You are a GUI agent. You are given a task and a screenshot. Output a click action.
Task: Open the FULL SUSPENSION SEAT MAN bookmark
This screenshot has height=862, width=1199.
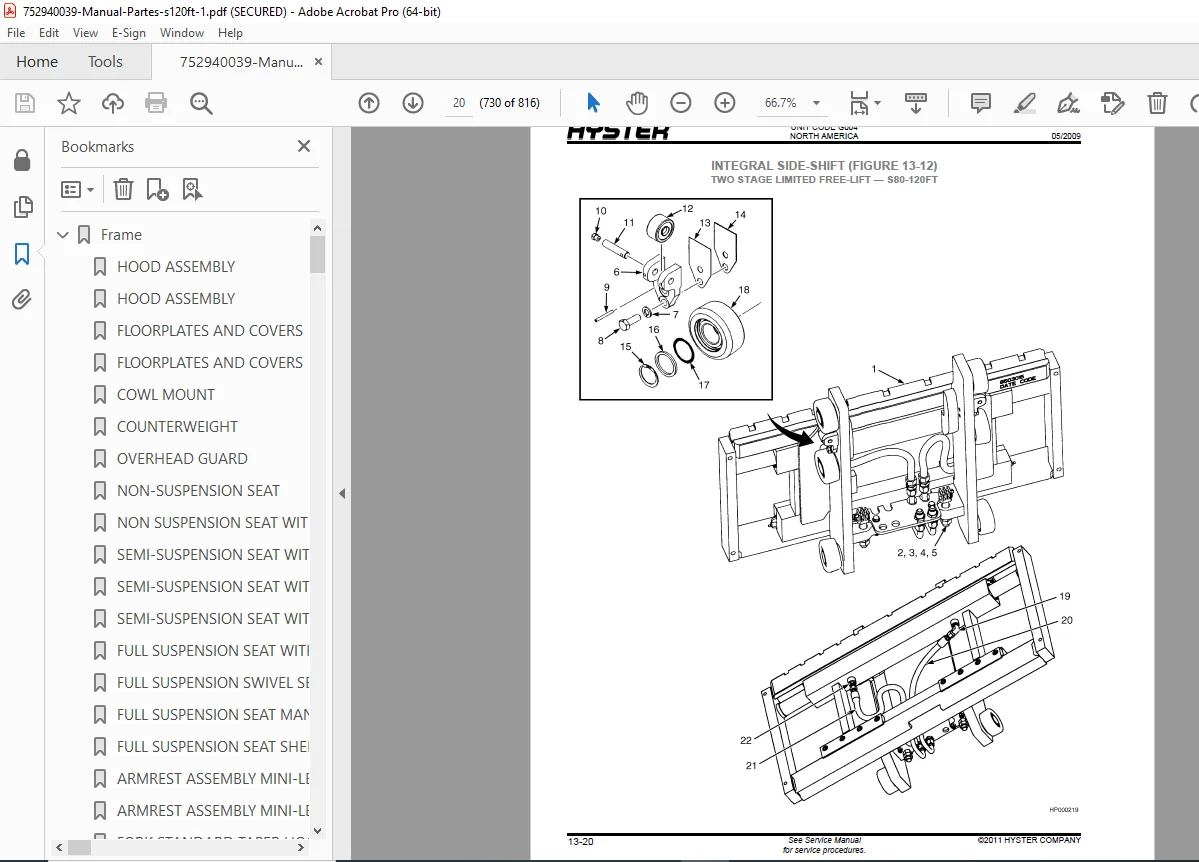click(x=213, y=715)
